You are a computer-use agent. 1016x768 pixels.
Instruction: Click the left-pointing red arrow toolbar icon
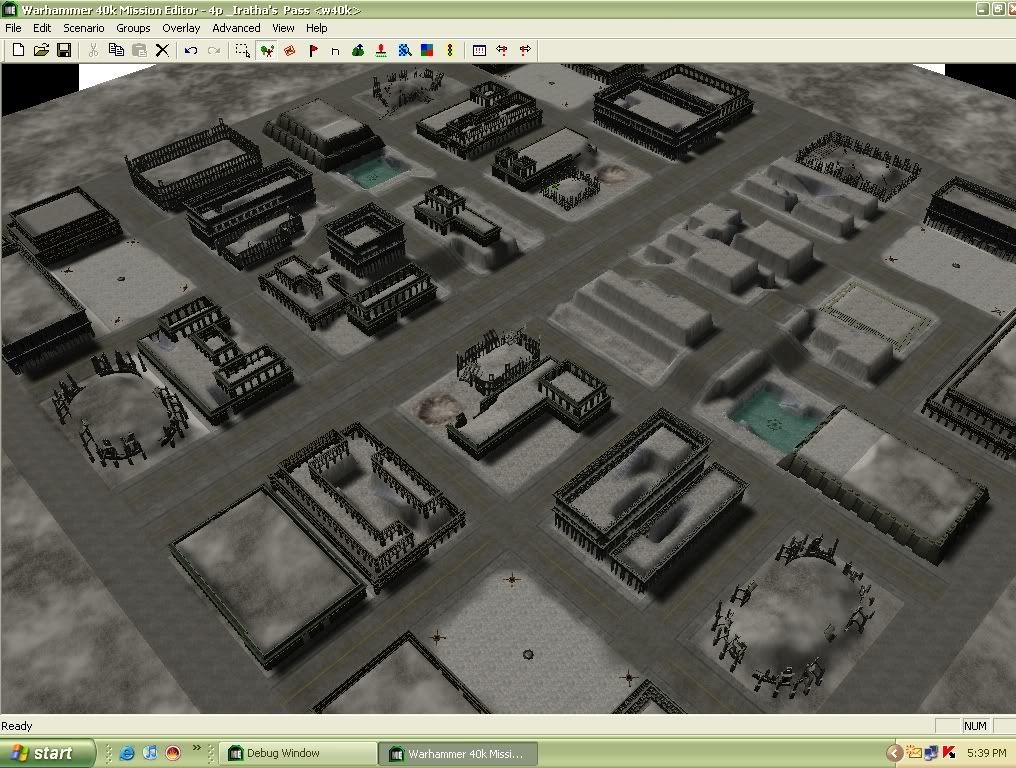[x=502, y=50]
